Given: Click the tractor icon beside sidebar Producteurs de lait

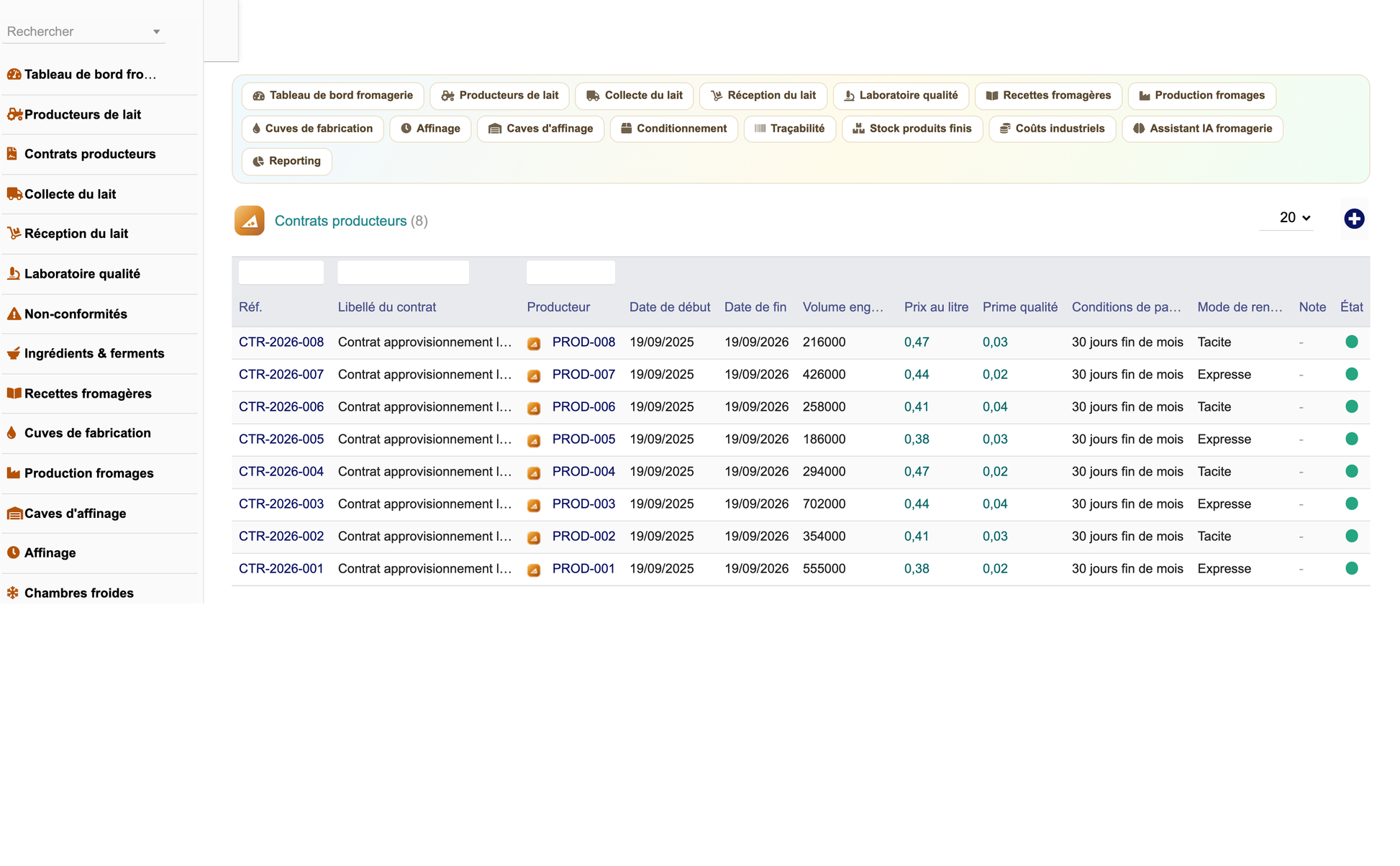Looking at the screenshot, I should click(x=14, y=114).
